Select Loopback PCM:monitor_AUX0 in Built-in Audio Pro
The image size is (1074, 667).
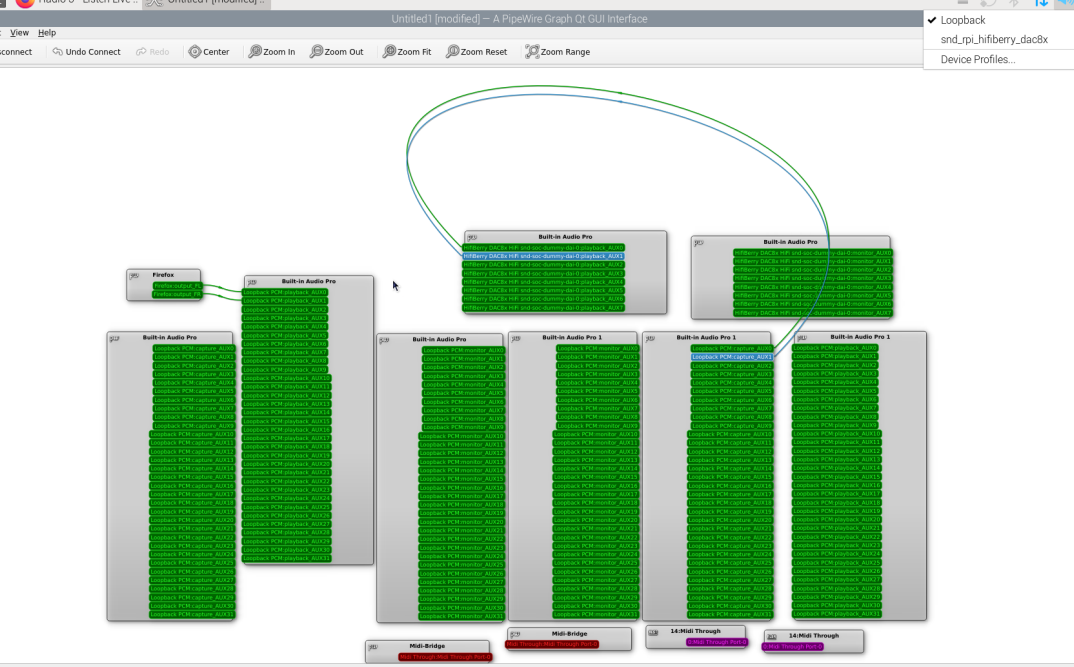pyautogui.click(x=464, y=350)
